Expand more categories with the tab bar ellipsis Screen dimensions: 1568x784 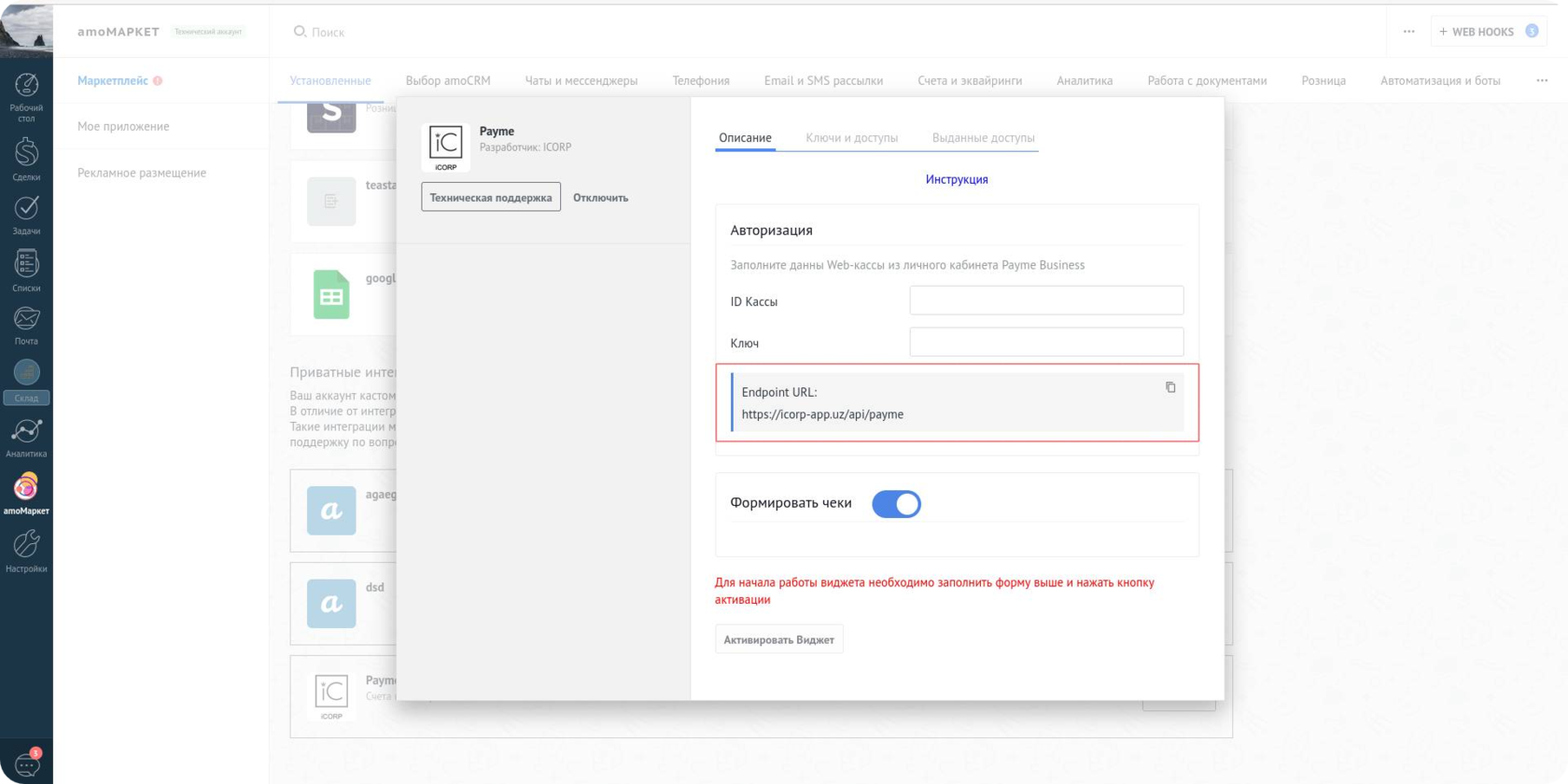pos(1542,80)
